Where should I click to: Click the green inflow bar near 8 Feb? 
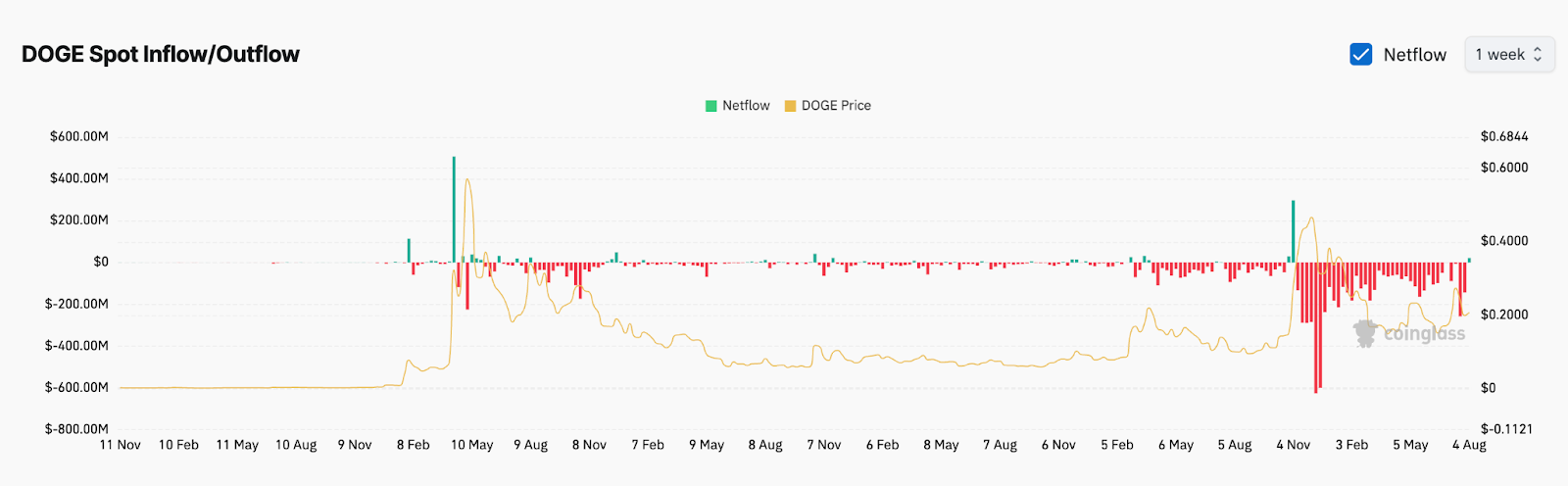pos(409,250)
